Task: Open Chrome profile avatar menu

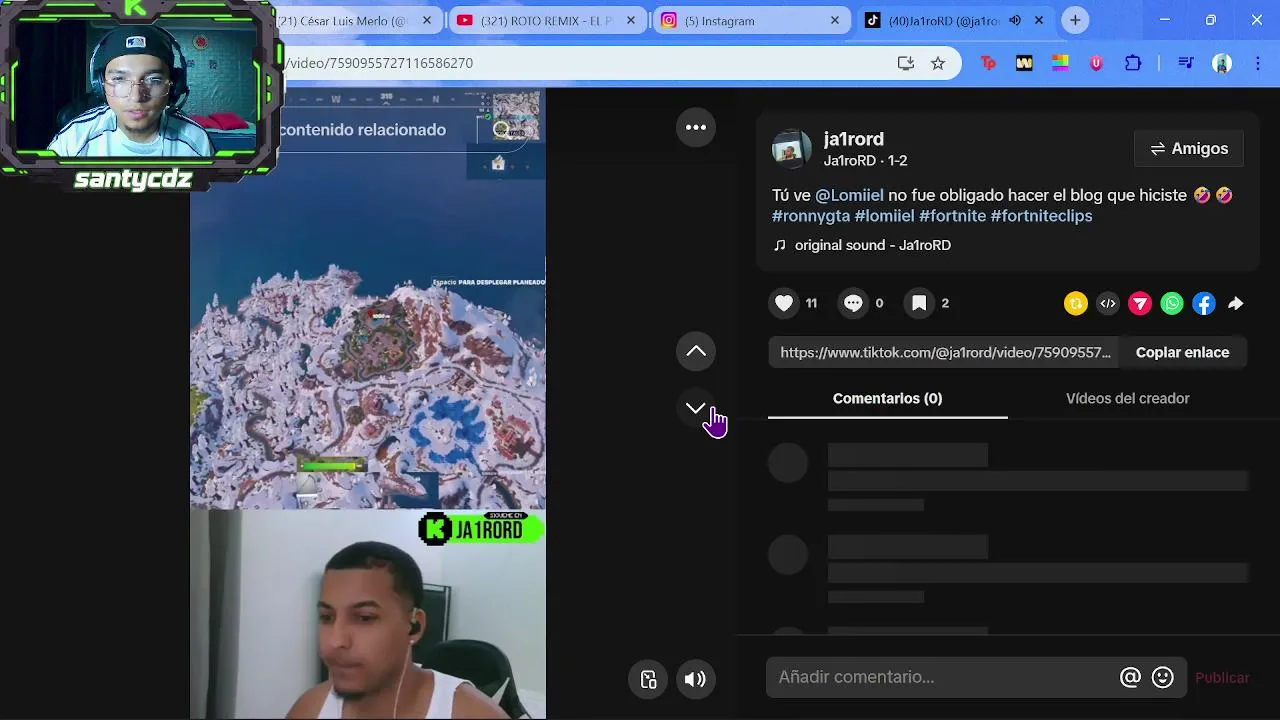Action: (1222, 63)
